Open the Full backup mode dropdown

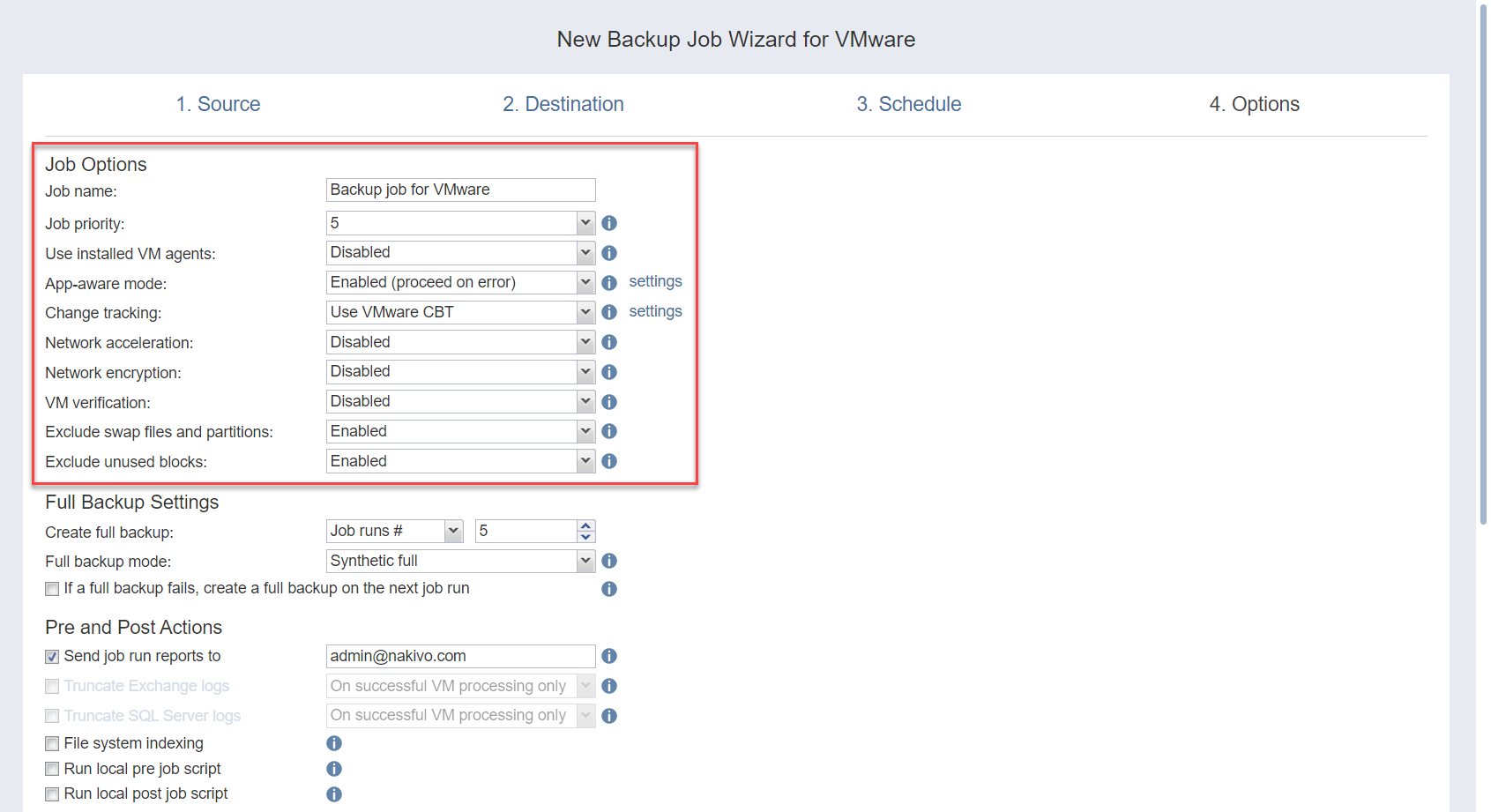[x=585, y=562]
